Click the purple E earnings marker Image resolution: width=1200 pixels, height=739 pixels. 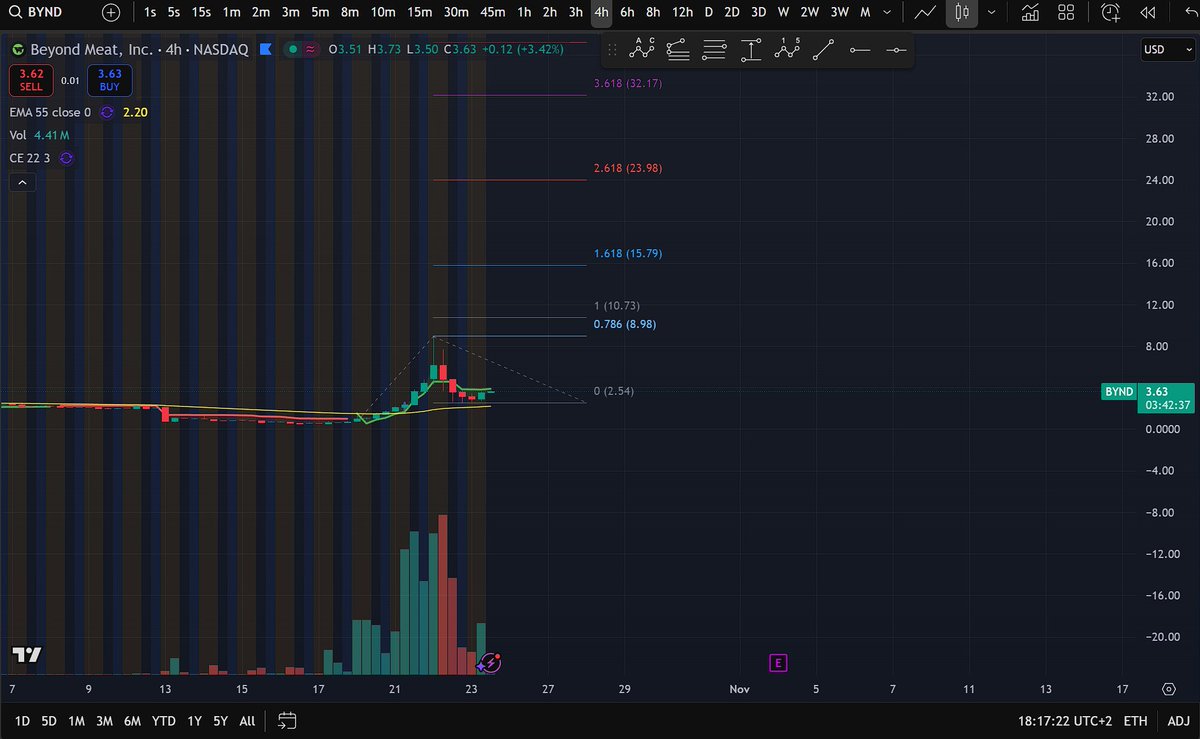coord(778,662)
